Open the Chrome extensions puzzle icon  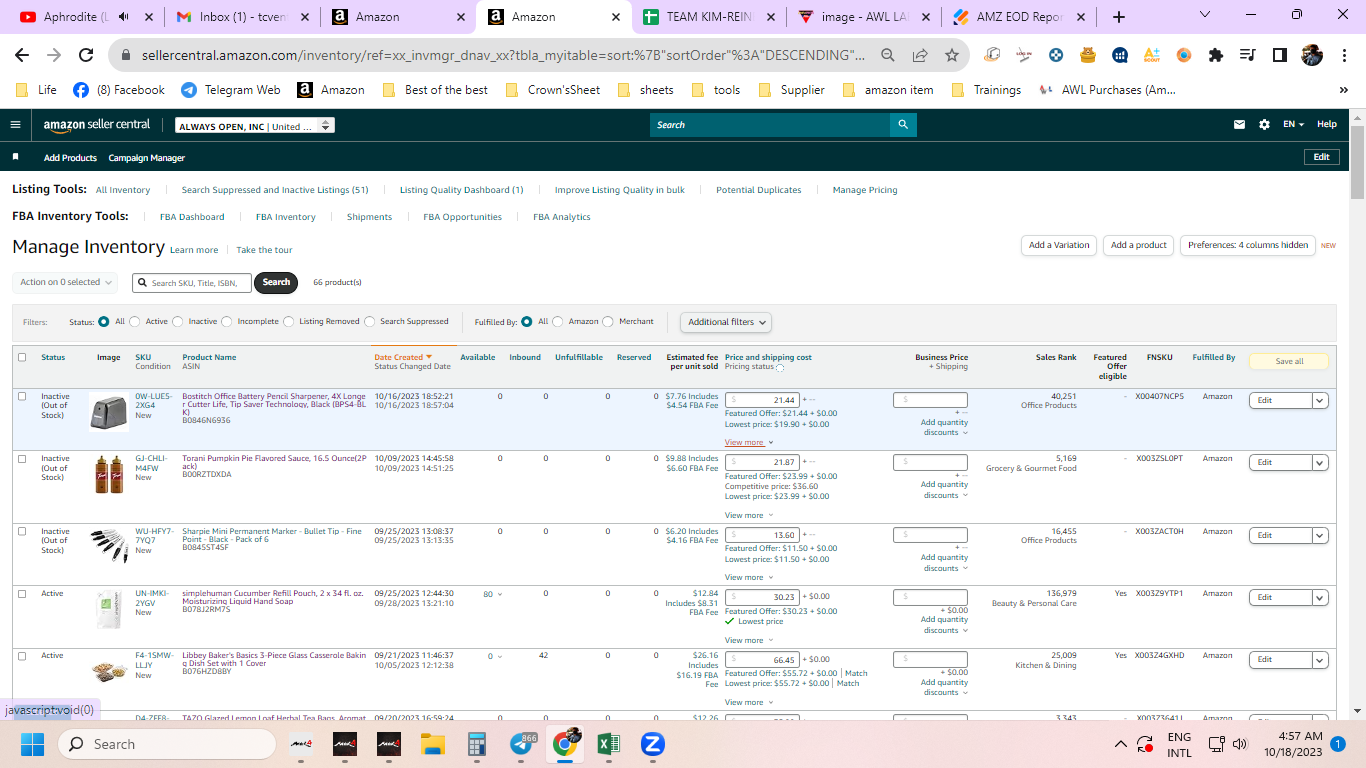point(1216,56)
